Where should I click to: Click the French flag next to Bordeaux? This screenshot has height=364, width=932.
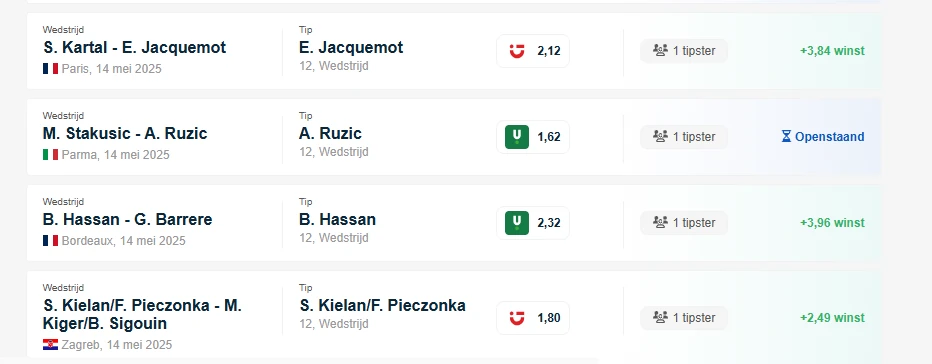click(50, 241)
